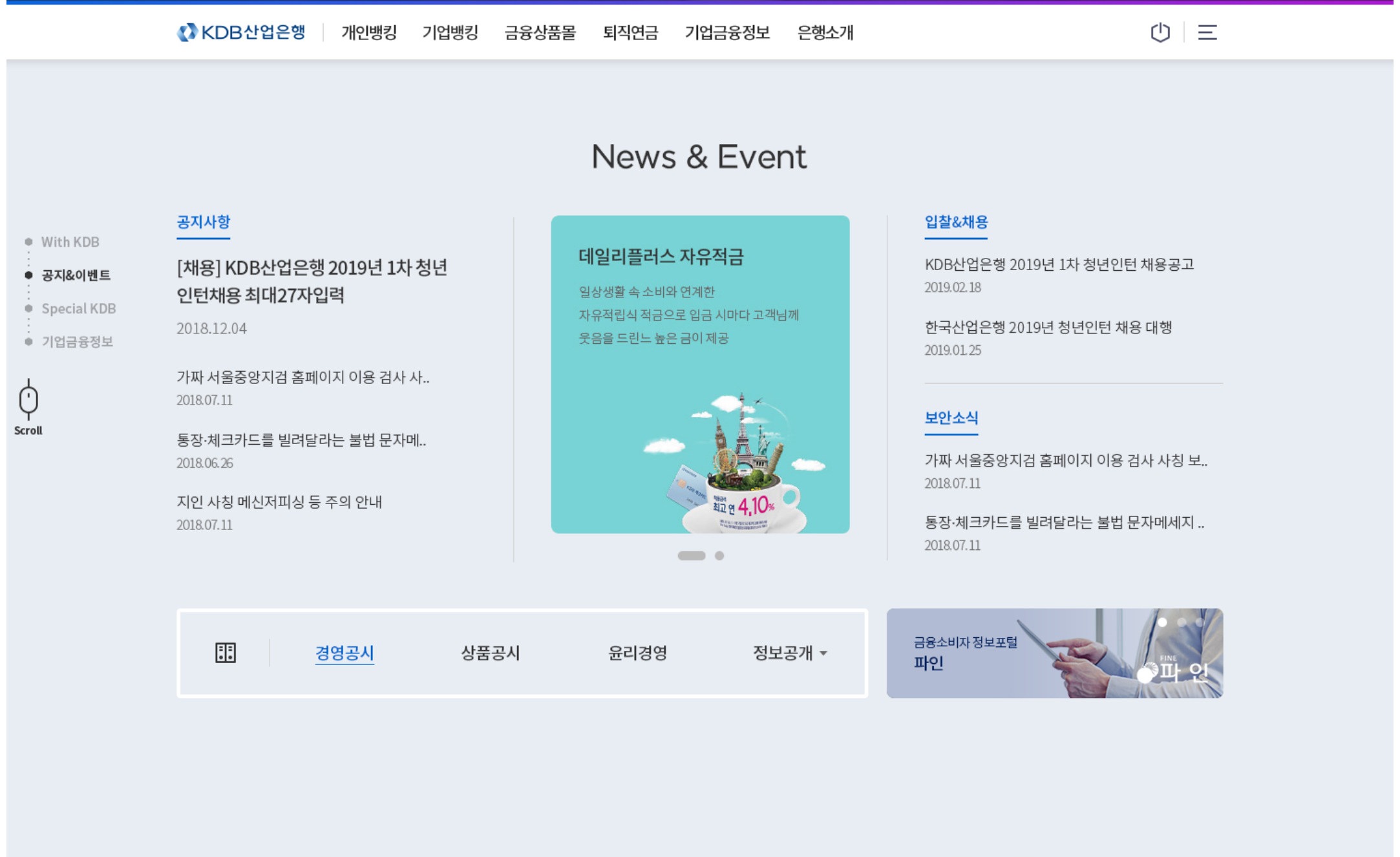Click the With KDB sidebar label
The height and width of the screenshot is (857, 1400).
pos(70,242)
